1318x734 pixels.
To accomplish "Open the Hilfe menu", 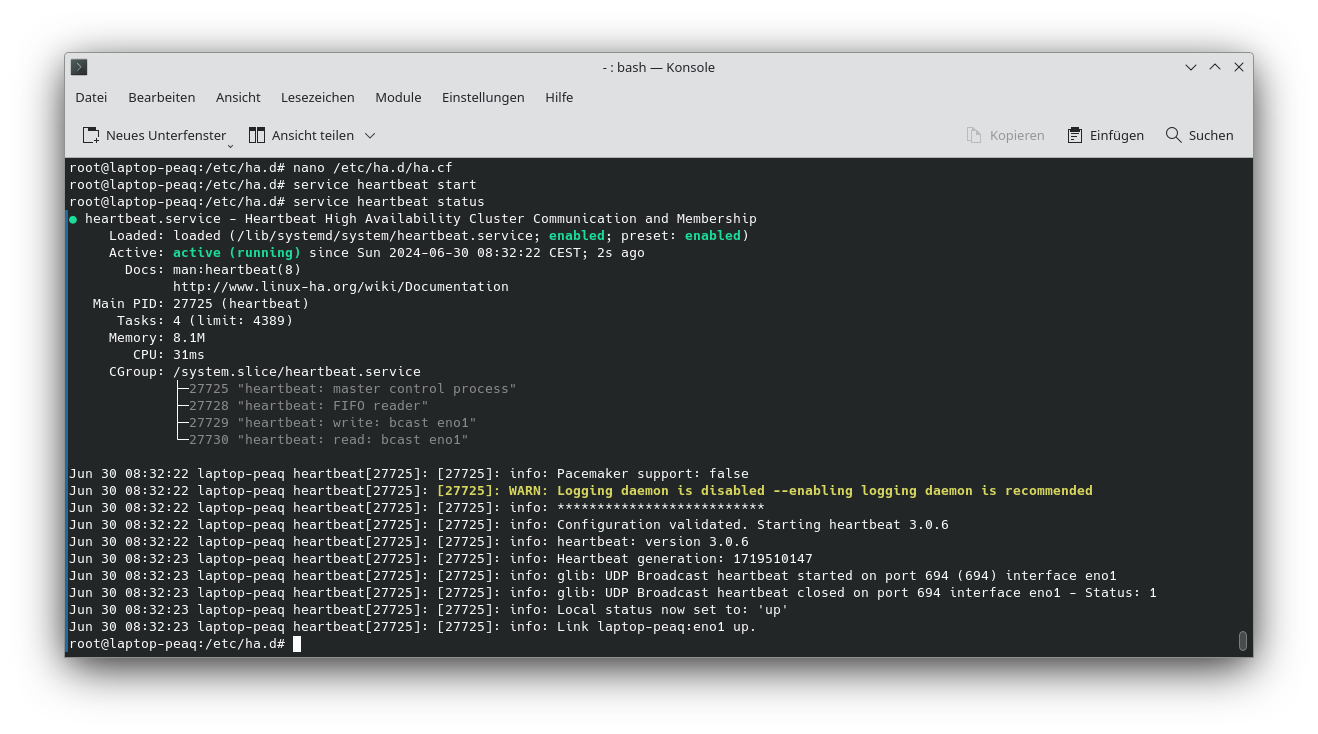I will coord(559,97).
